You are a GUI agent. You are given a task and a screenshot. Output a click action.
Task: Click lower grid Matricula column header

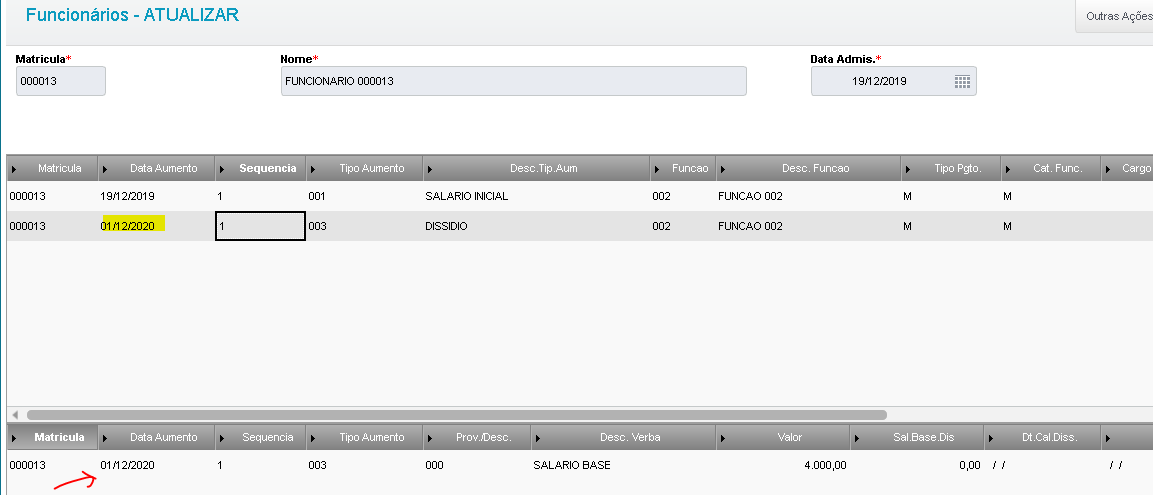point(52,437)
